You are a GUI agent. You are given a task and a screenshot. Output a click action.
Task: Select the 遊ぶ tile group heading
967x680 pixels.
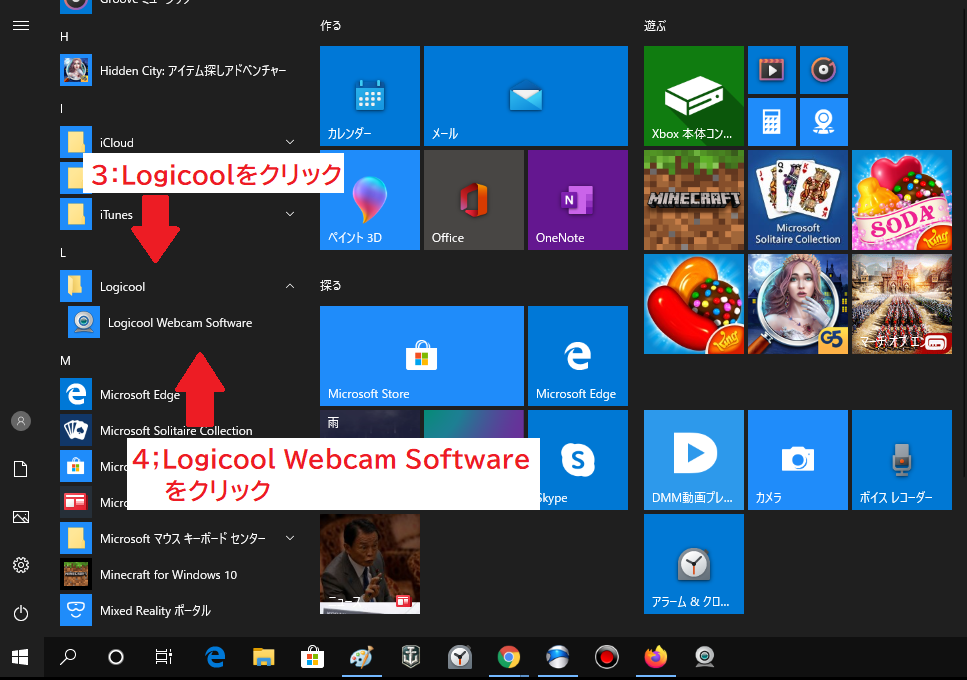click(x=655, y=26)
